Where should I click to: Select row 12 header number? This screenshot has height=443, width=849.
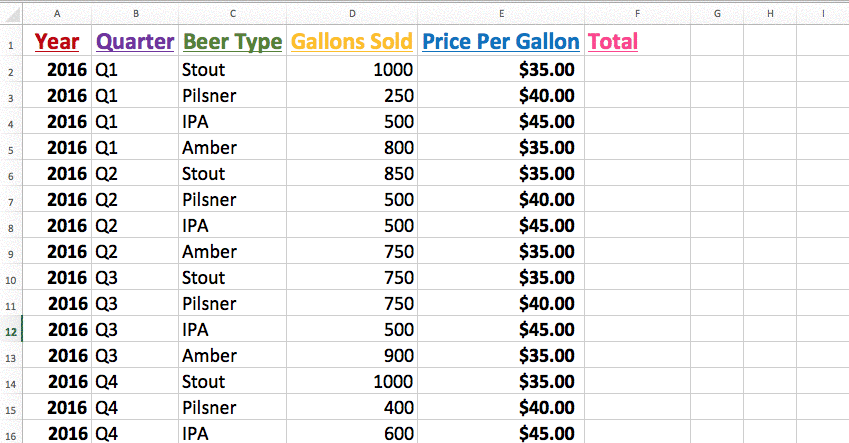coord(10,330)
